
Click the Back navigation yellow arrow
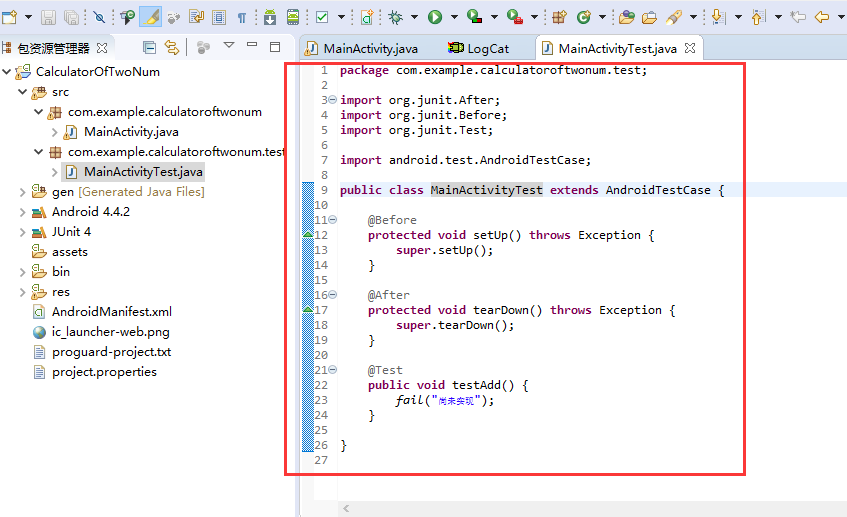coord(822,17)
